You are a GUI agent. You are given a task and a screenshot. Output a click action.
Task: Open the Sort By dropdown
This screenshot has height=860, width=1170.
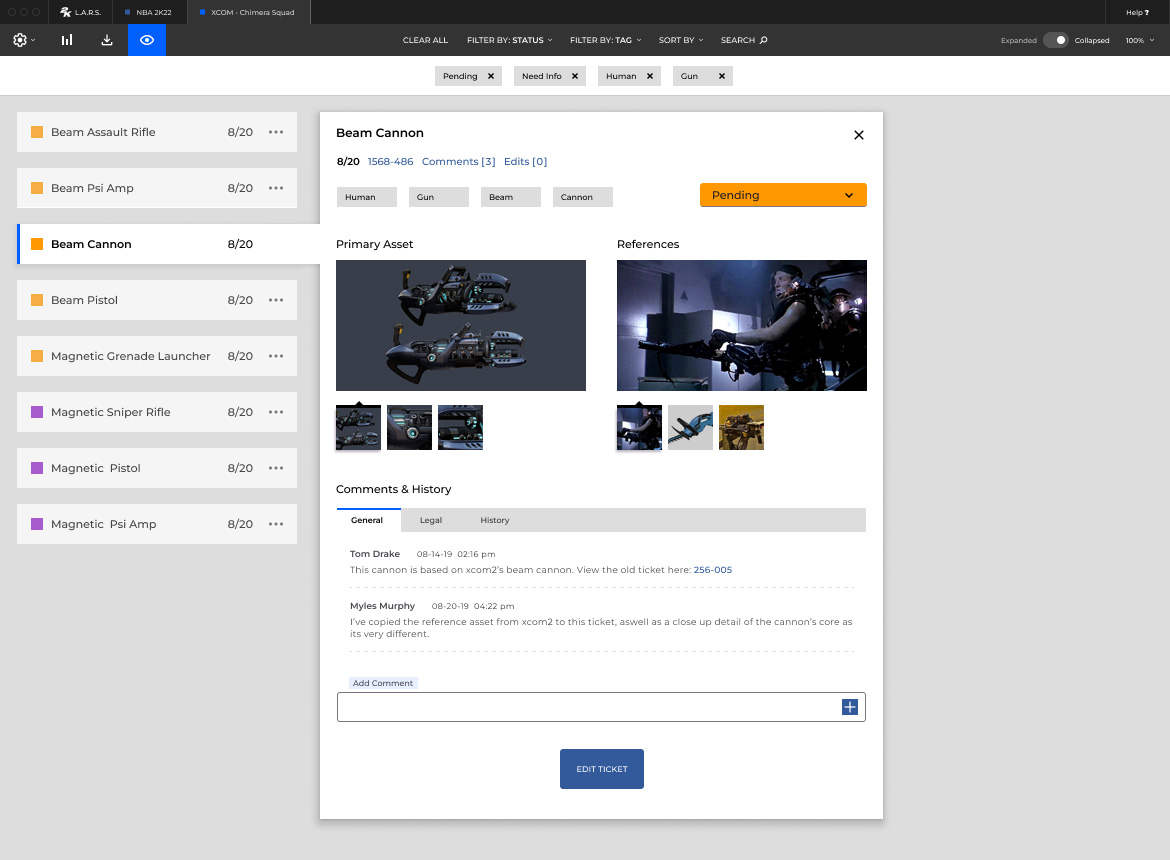point(681,40)
